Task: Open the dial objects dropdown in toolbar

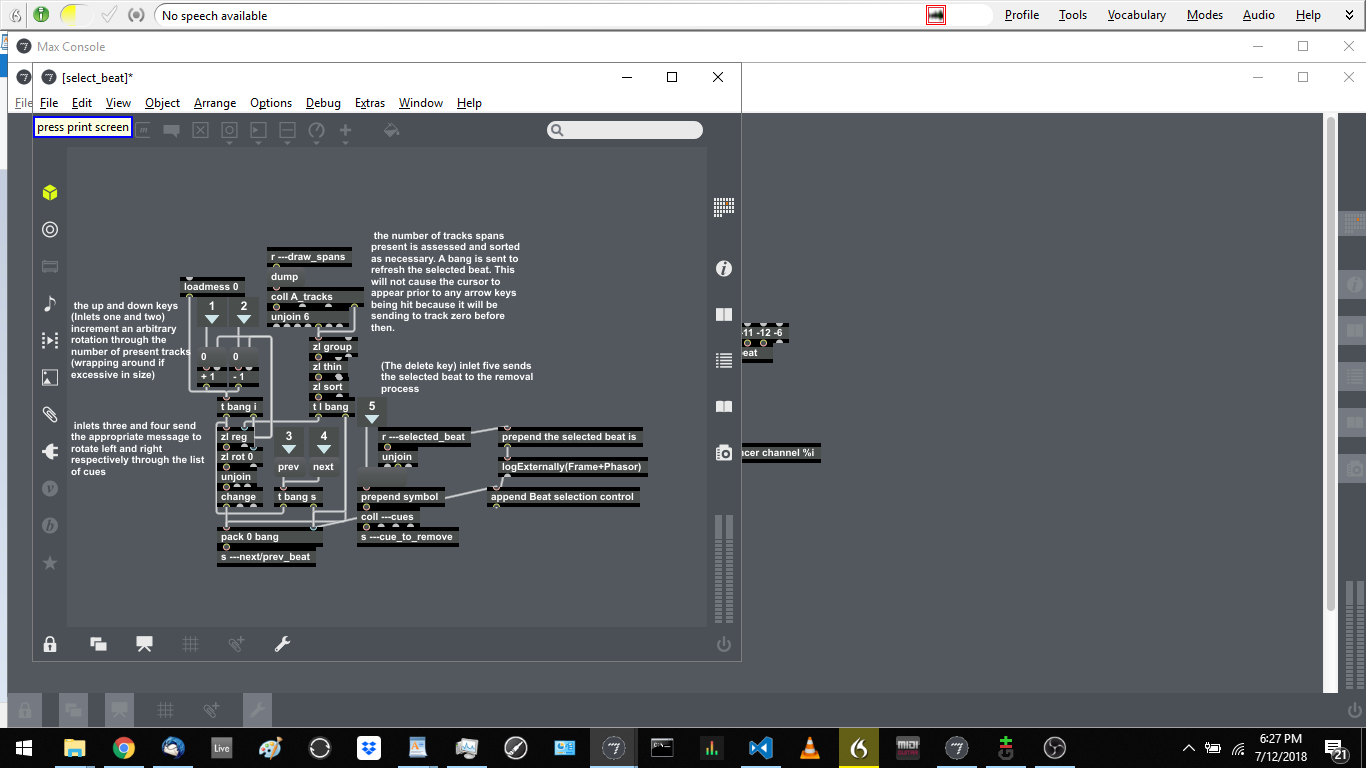Action: [x=316, y=131]
